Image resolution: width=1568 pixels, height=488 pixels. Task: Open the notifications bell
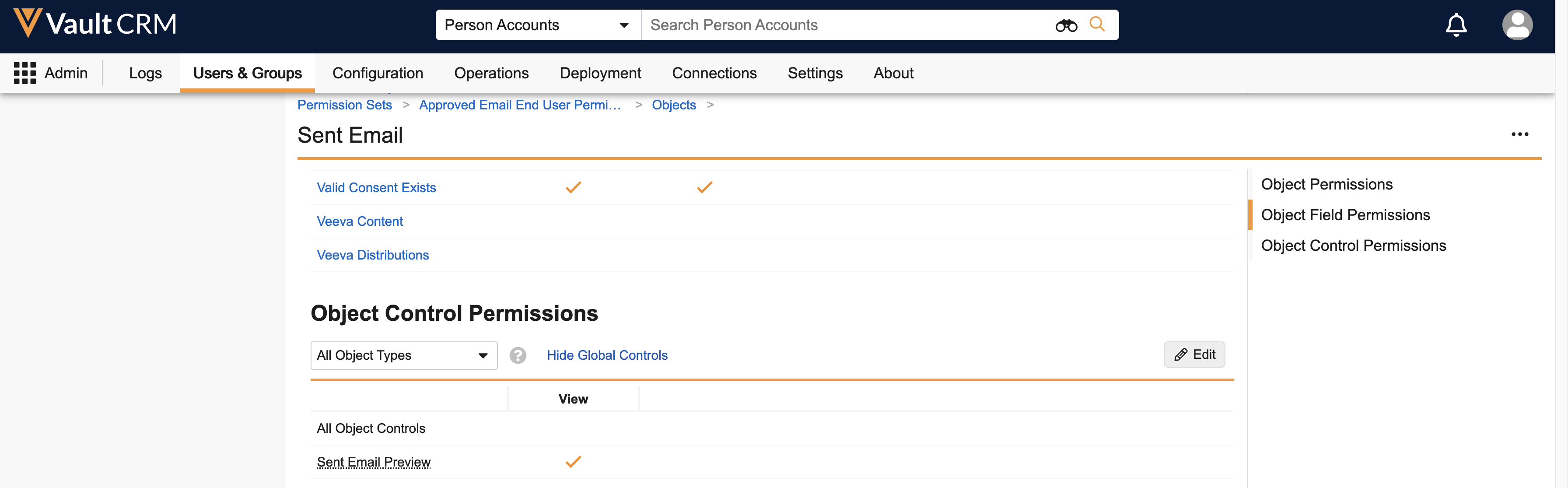[1456, 25]
